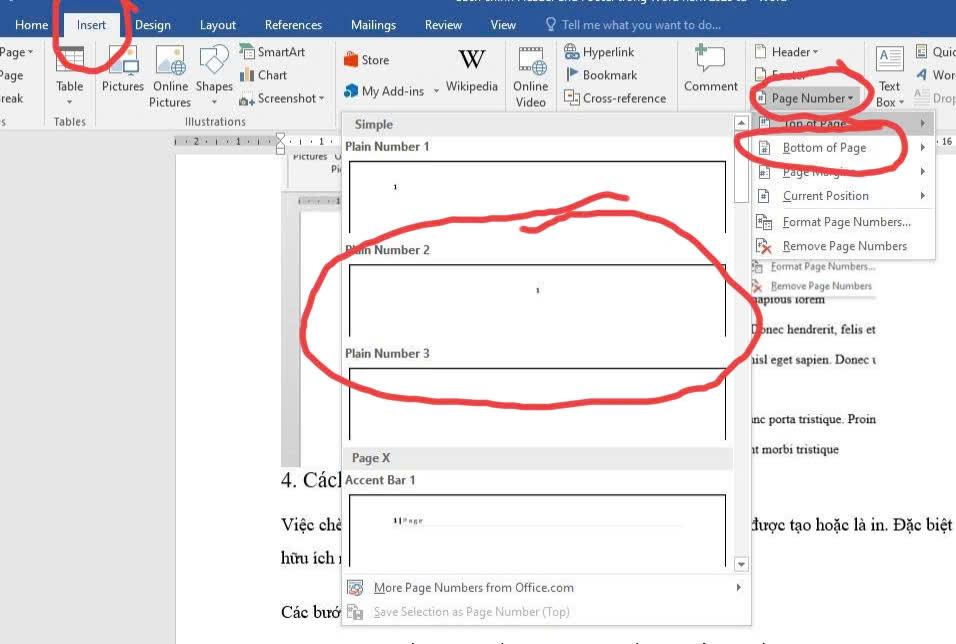Image resolution: width=956 pixels, height=644 pixels.
Task: Choose Format Page Numbers option
Action: tap(846, 222)
